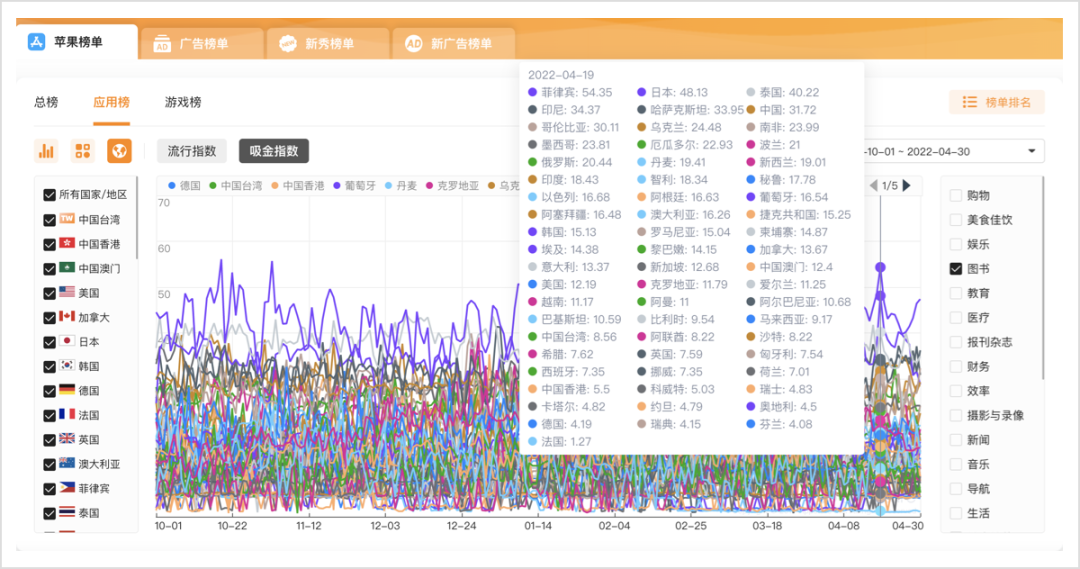Screen dimensions: 1080x569
Task: Click the 报刊杂志 category label
Action: pos(990,342)
